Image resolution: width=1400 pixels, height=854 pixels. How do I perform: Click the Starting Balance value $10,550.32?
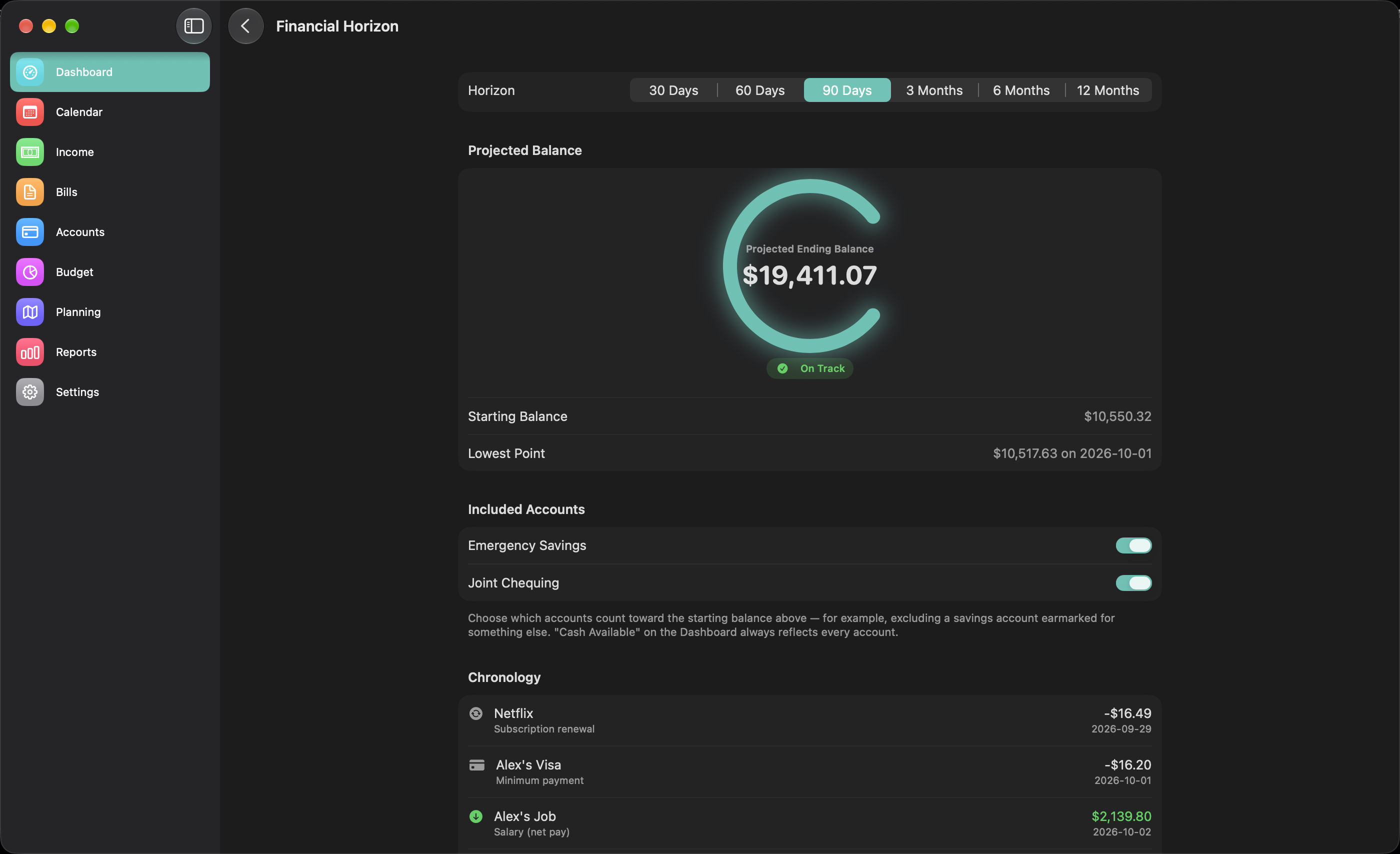(1117, 416)
